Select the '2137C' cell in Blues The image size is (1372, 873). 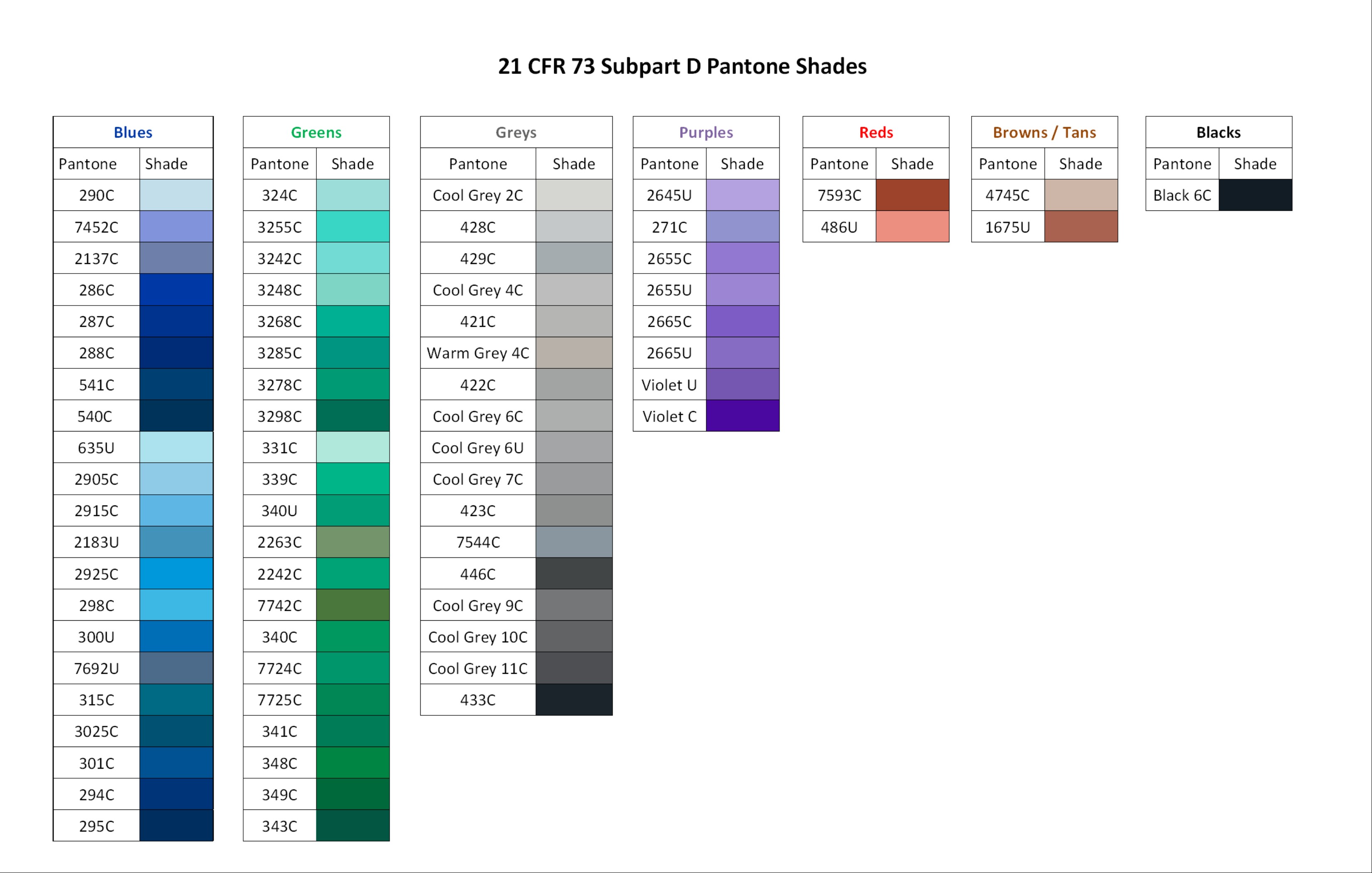click(96, 258)
